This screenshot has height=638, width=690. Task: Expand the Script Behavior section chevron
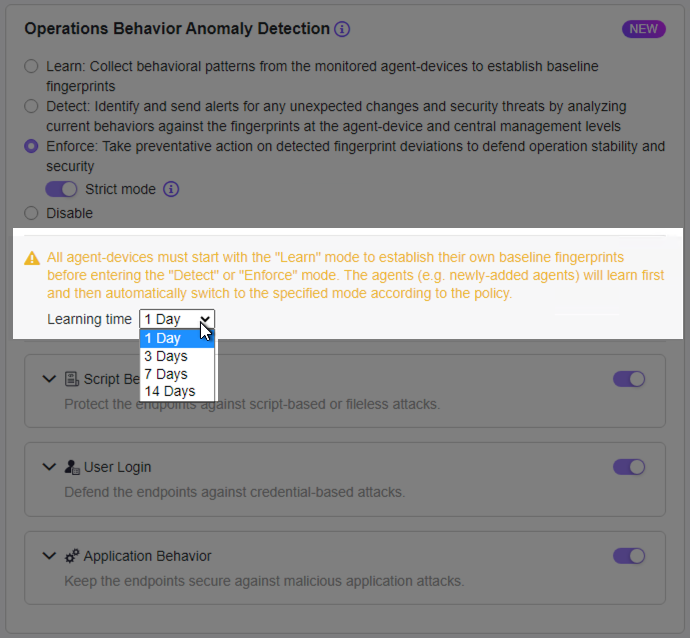tap(49, 379)
